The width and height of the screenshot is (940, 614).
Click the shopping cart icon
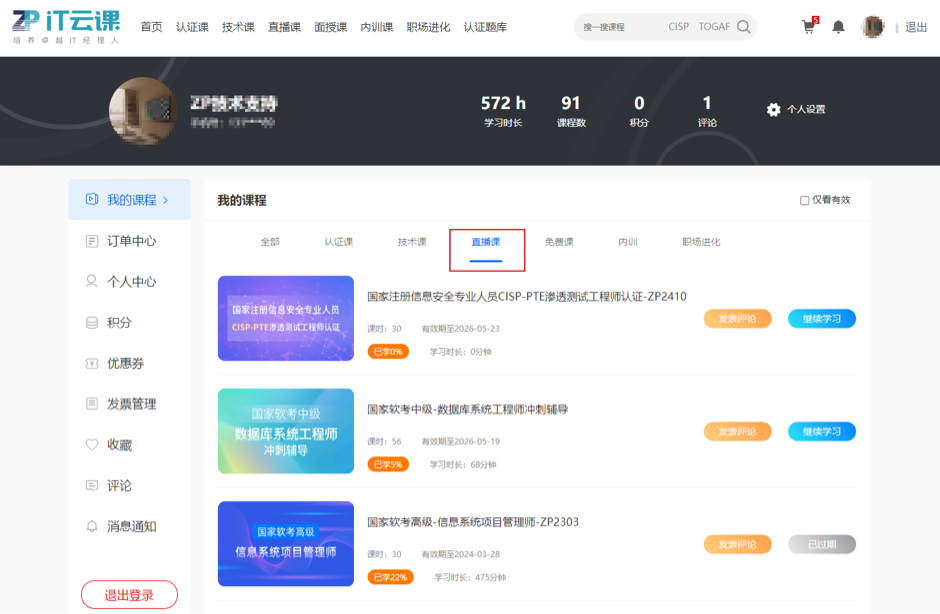pyautogui.click(x=808, y=27)
